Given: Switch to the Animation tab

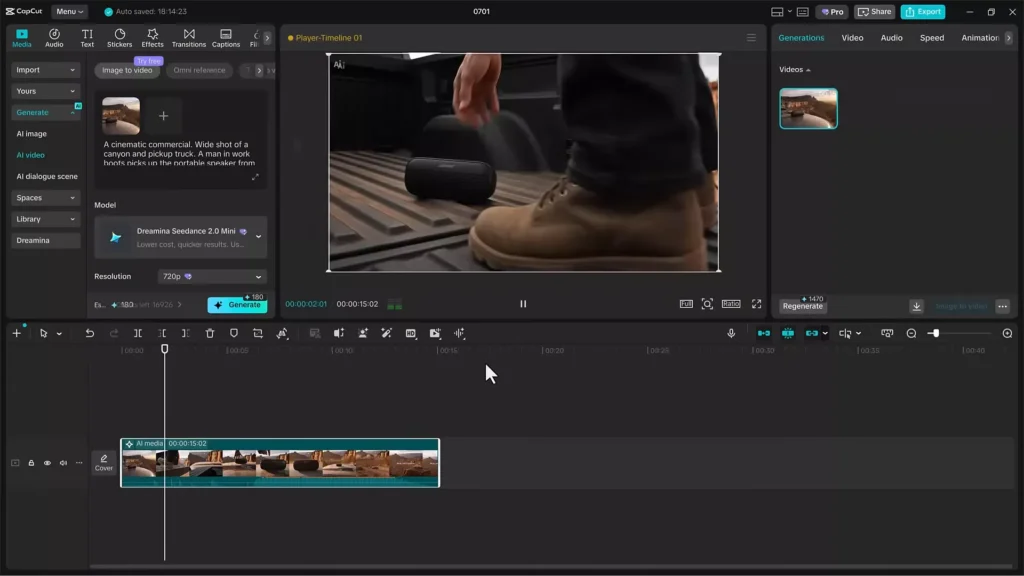Looking at the screenshot, I should point(980,38).
